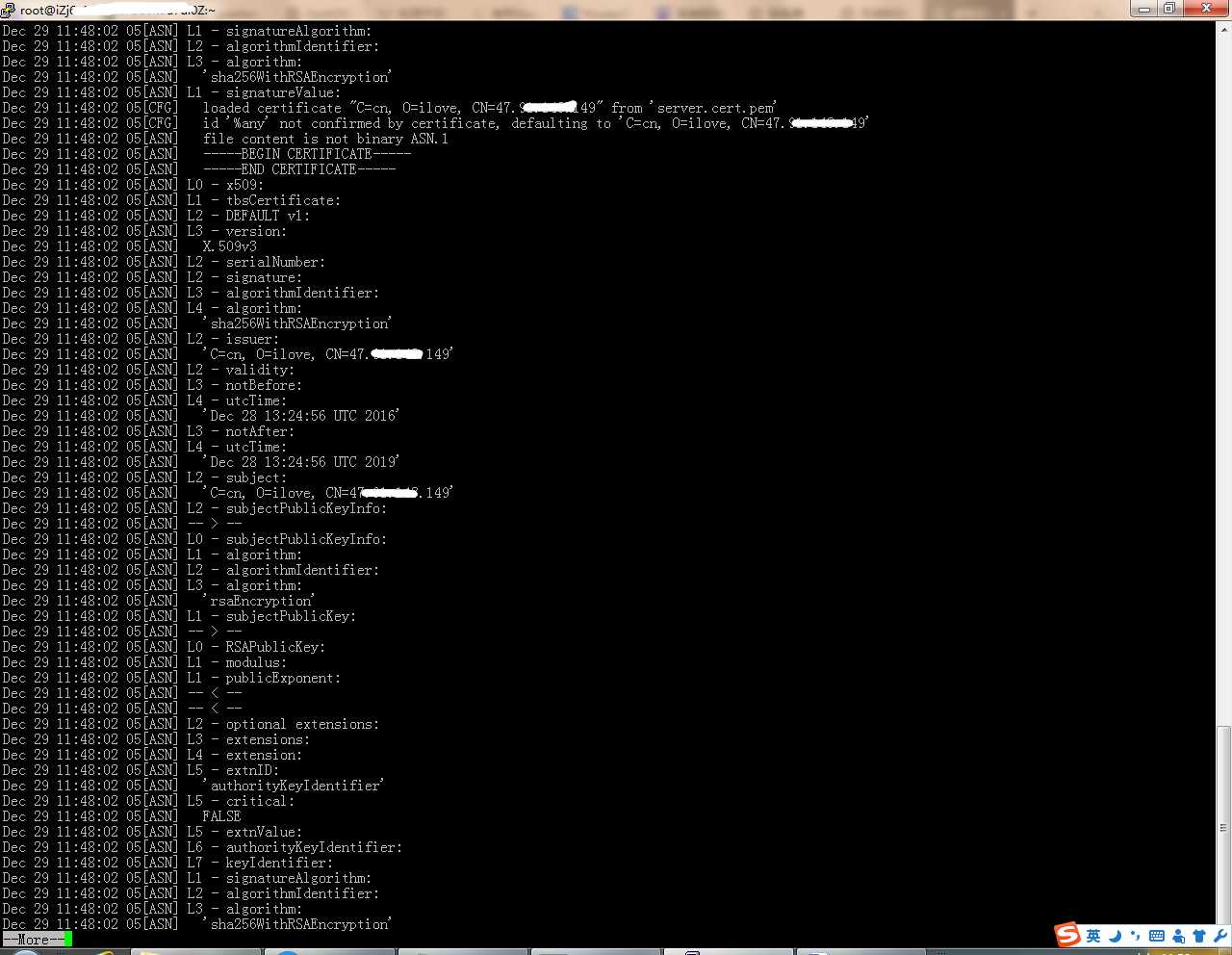Click the 'X.509v3' version value
This screenshot has width=1232, height=955.
pos(229,246)
